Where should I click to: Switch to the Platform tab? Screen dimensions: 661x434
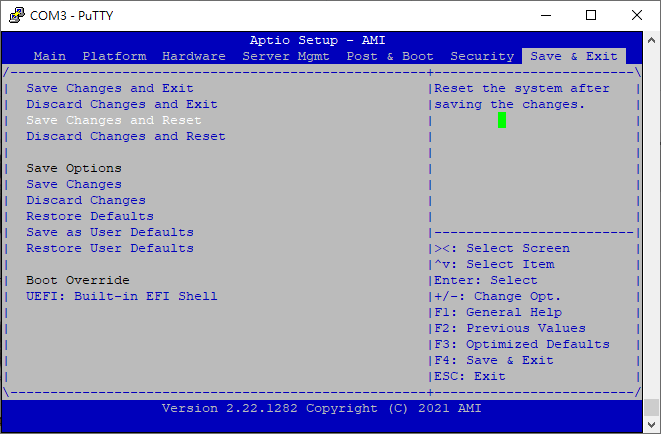114,56
